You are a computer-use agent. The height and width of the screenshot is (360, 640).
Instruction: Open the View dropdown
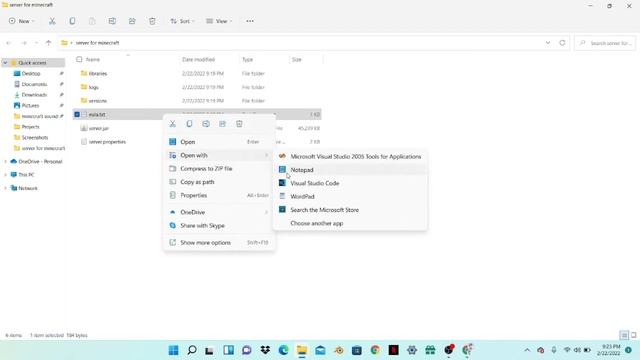pyautogui.click(x=219, y=21)
